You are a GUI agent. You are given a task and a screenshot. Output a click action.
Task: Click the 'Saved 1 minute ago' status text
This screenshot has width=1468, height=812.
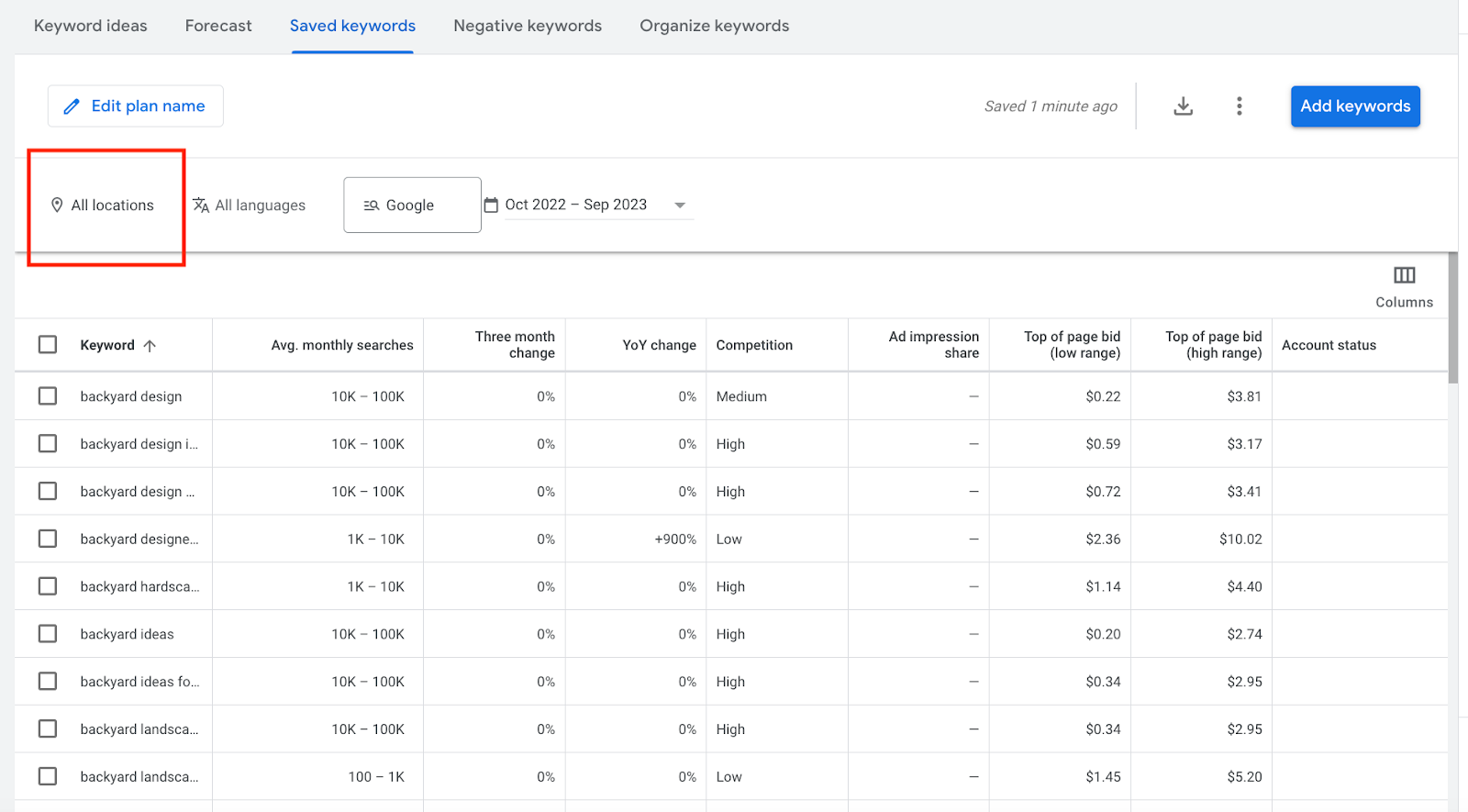(x=1051, y=106)
